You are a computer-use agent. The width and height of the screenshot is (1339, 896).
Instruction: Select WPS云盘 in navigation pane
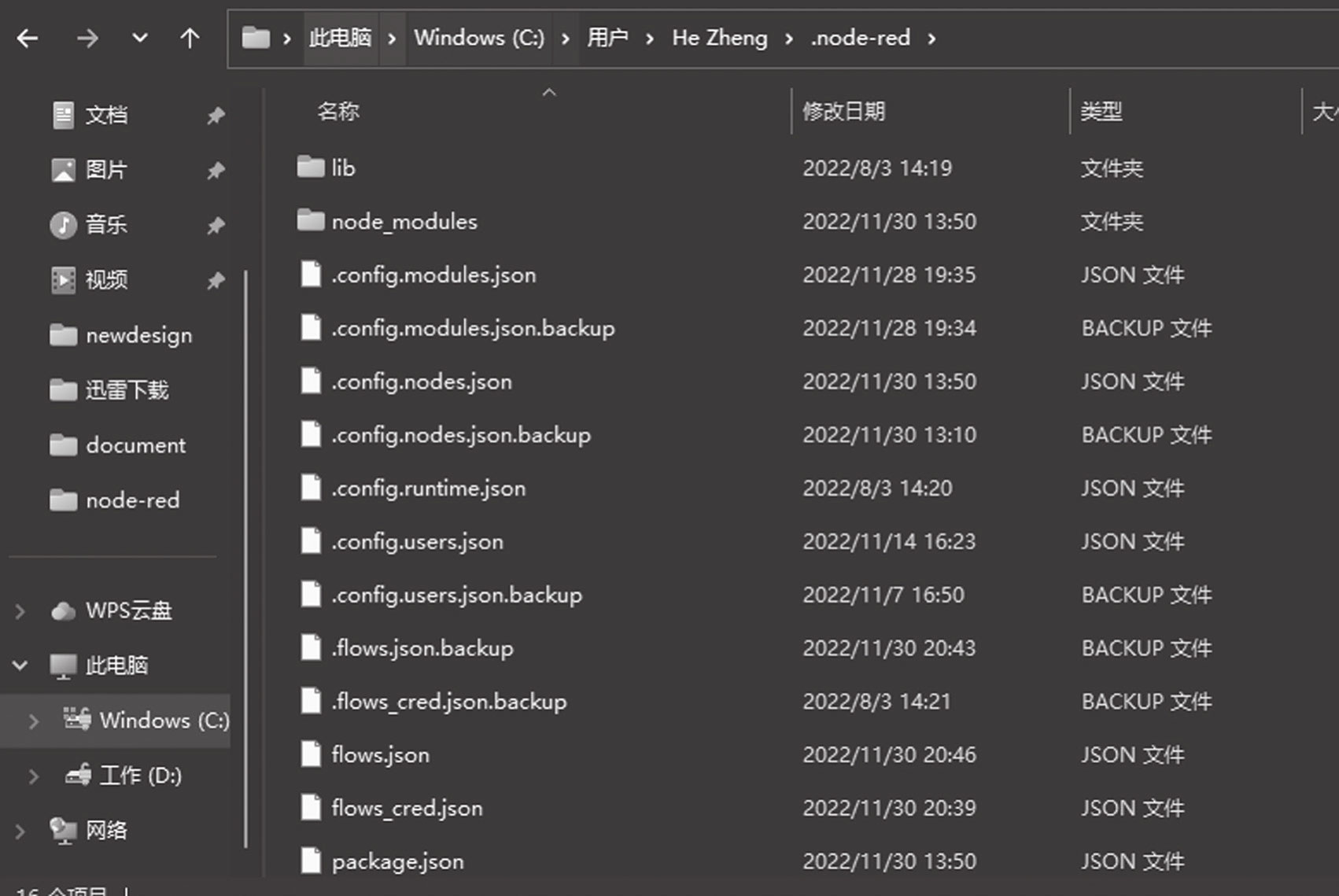[x=129, y=610]
